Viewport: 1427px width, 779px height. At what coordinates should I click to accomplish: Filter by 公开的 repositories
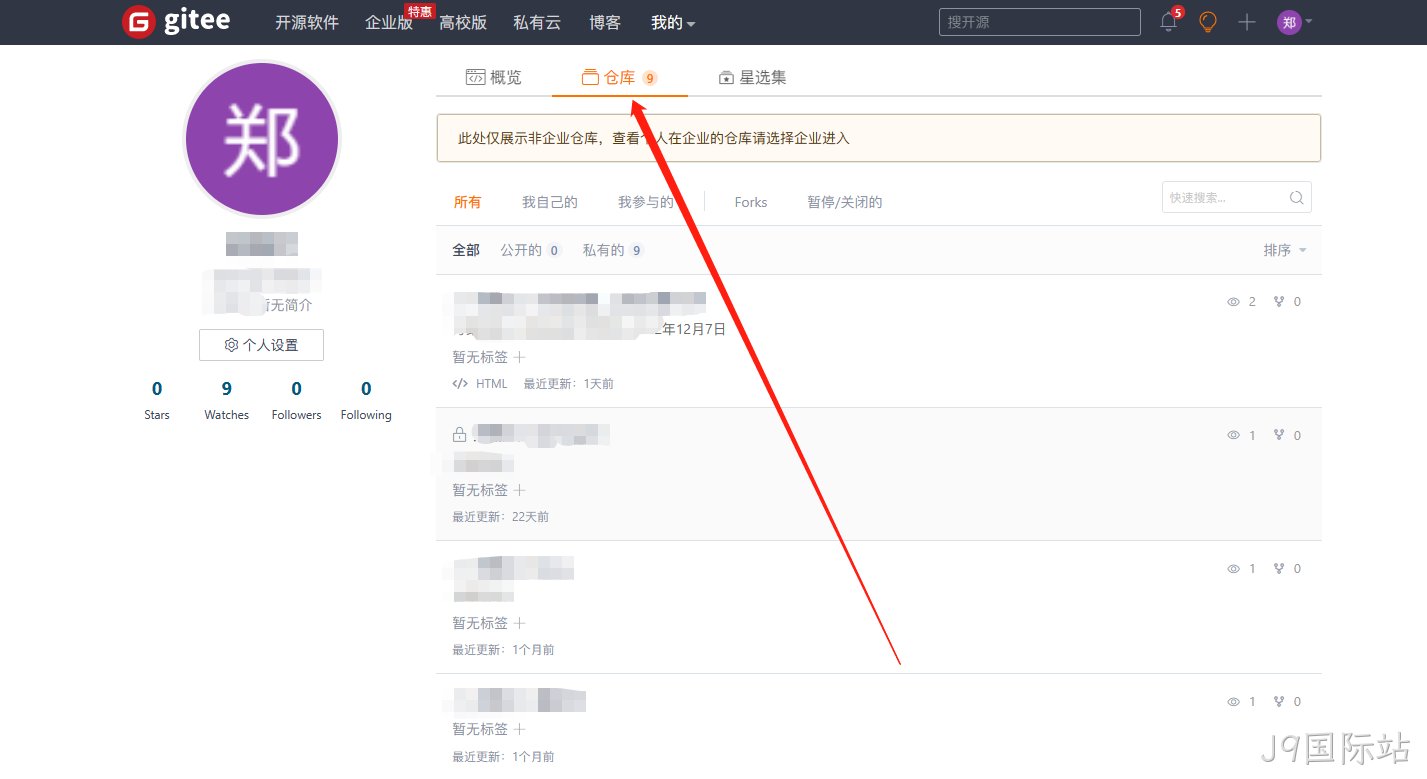530,250
